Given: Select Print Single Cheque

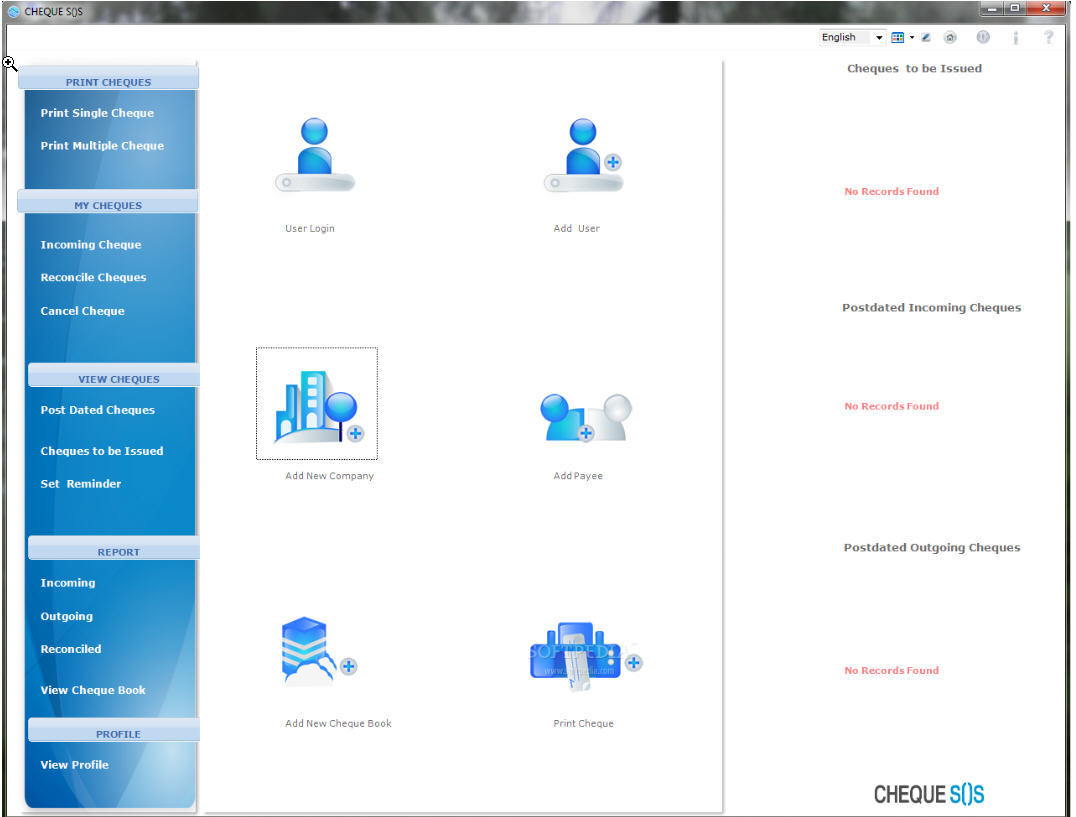Looking at the screenshot, I should coord(96,113).
